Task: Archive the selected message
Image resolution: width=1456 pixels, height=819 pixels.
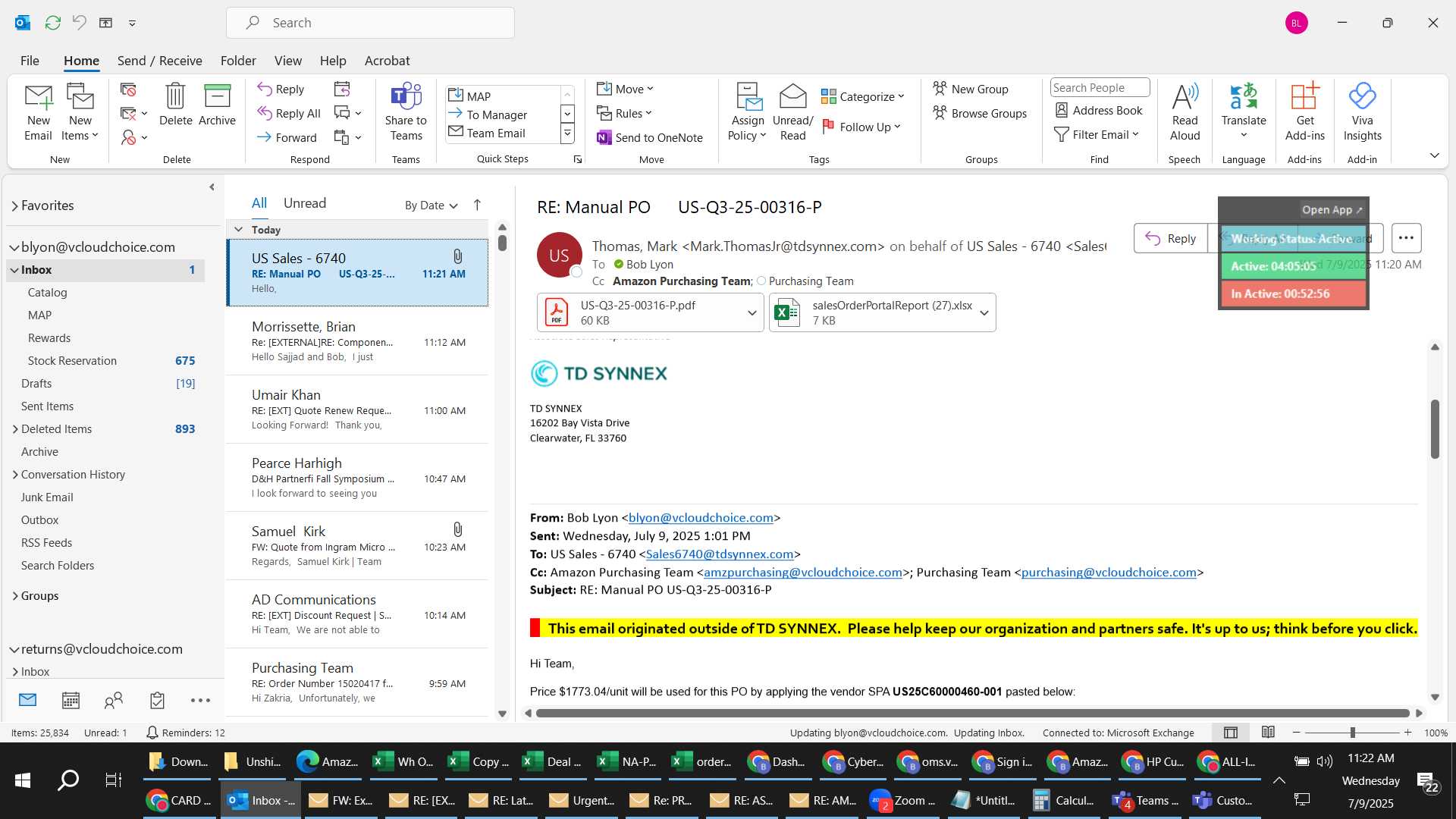Action: 217,105
